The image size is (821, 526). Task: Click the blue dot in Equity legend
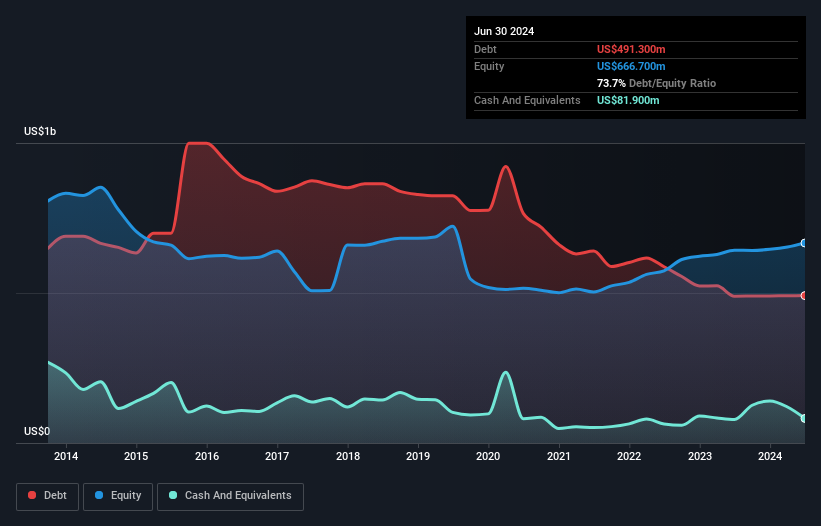[x=99, y=495]
